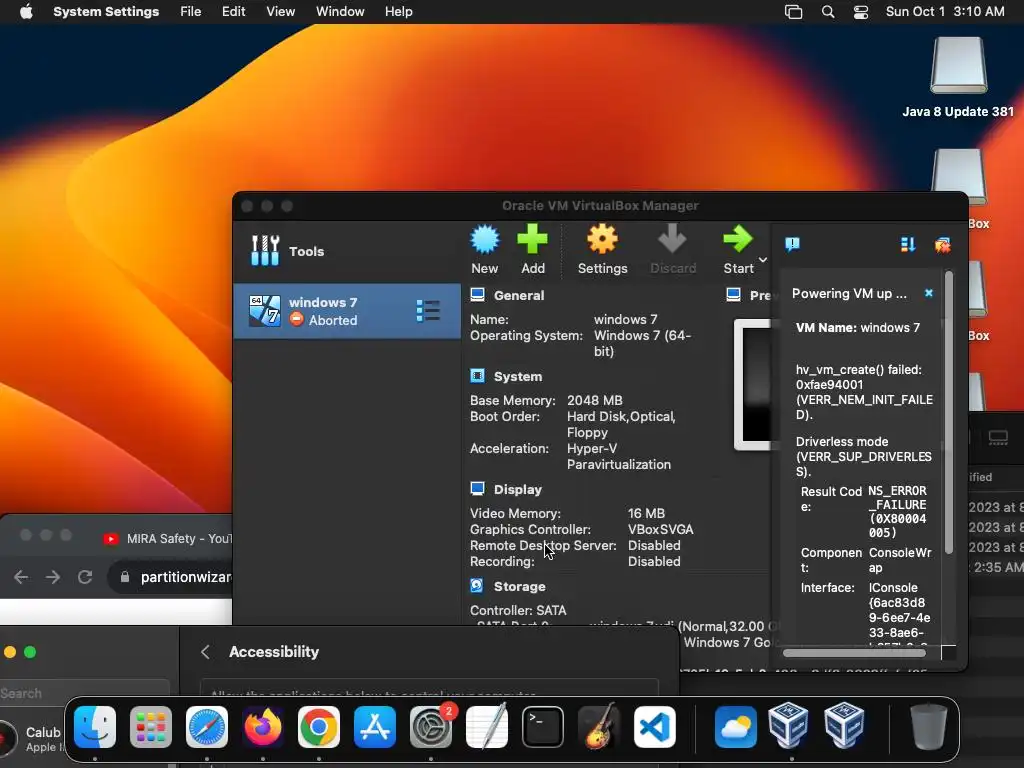Open Control Center in menu bar
This screenshot has width=1024, height=768.
(861, 12)
